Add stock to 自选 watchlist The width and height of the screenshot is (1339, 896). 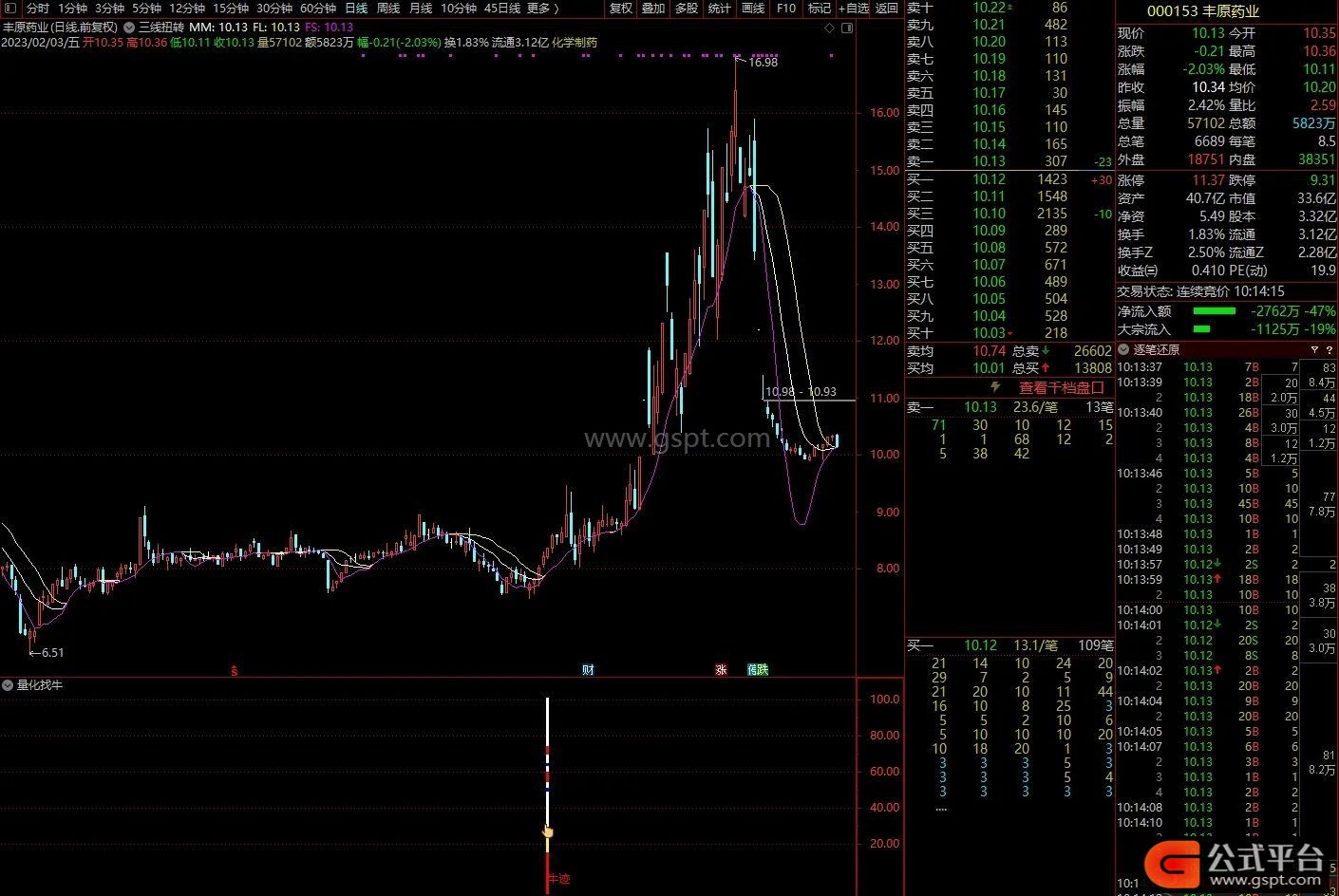(x=853, y=8)
